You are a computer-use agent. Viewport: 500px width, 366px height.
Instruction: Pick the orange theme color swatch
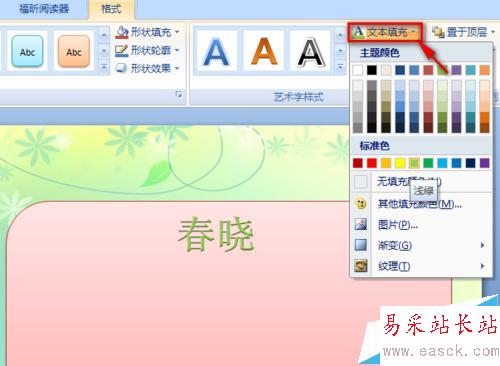click(484, 70)
